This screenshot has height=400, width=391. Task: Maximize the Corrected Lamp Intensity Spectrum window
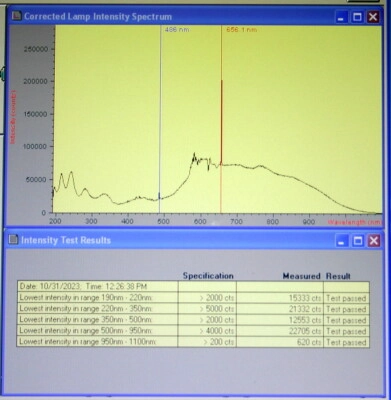tap(357, 17)
